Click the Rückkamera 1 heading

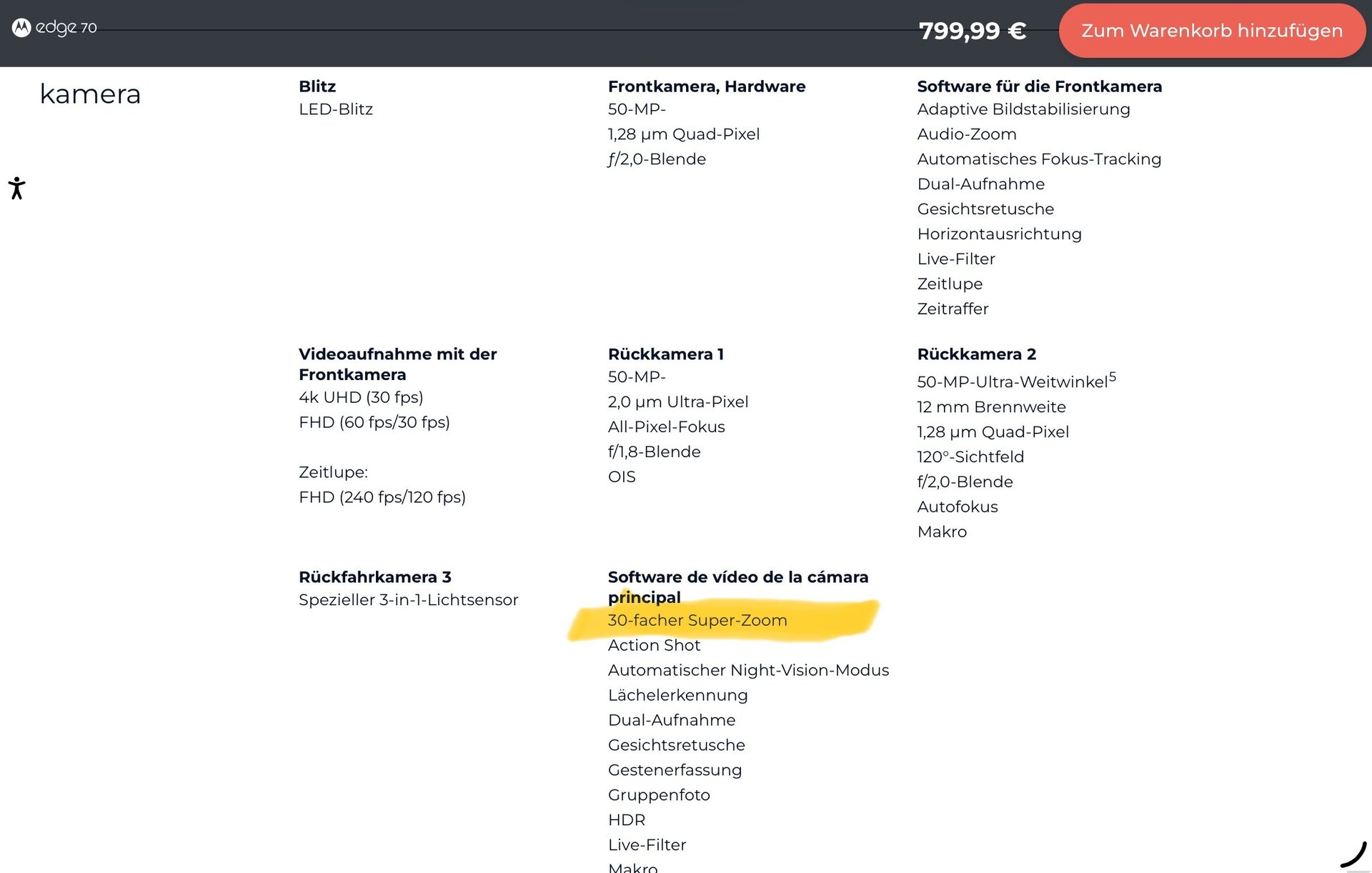click(x=665, y=354)
